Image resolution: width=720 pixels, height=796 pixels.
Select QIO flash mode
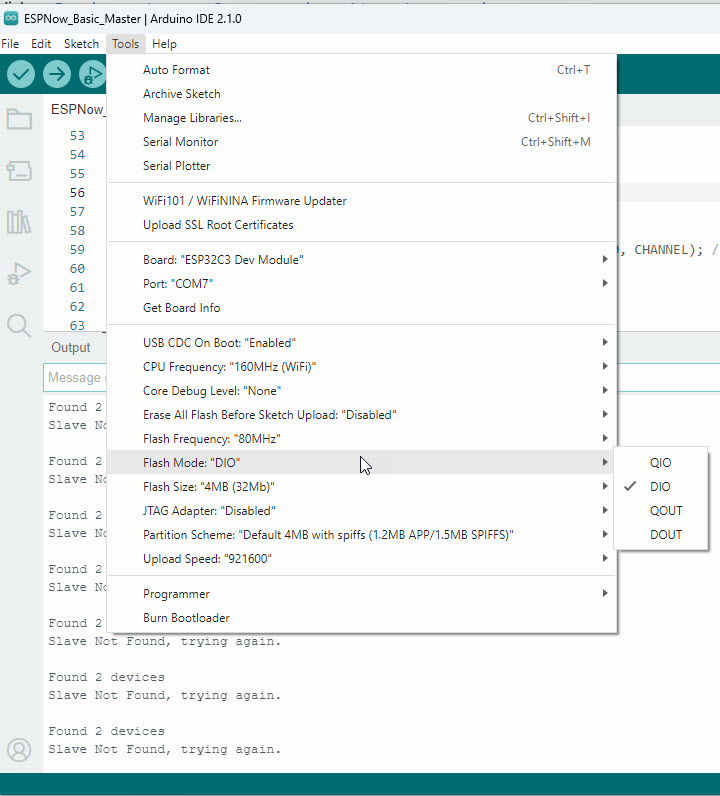coord(661,462)
